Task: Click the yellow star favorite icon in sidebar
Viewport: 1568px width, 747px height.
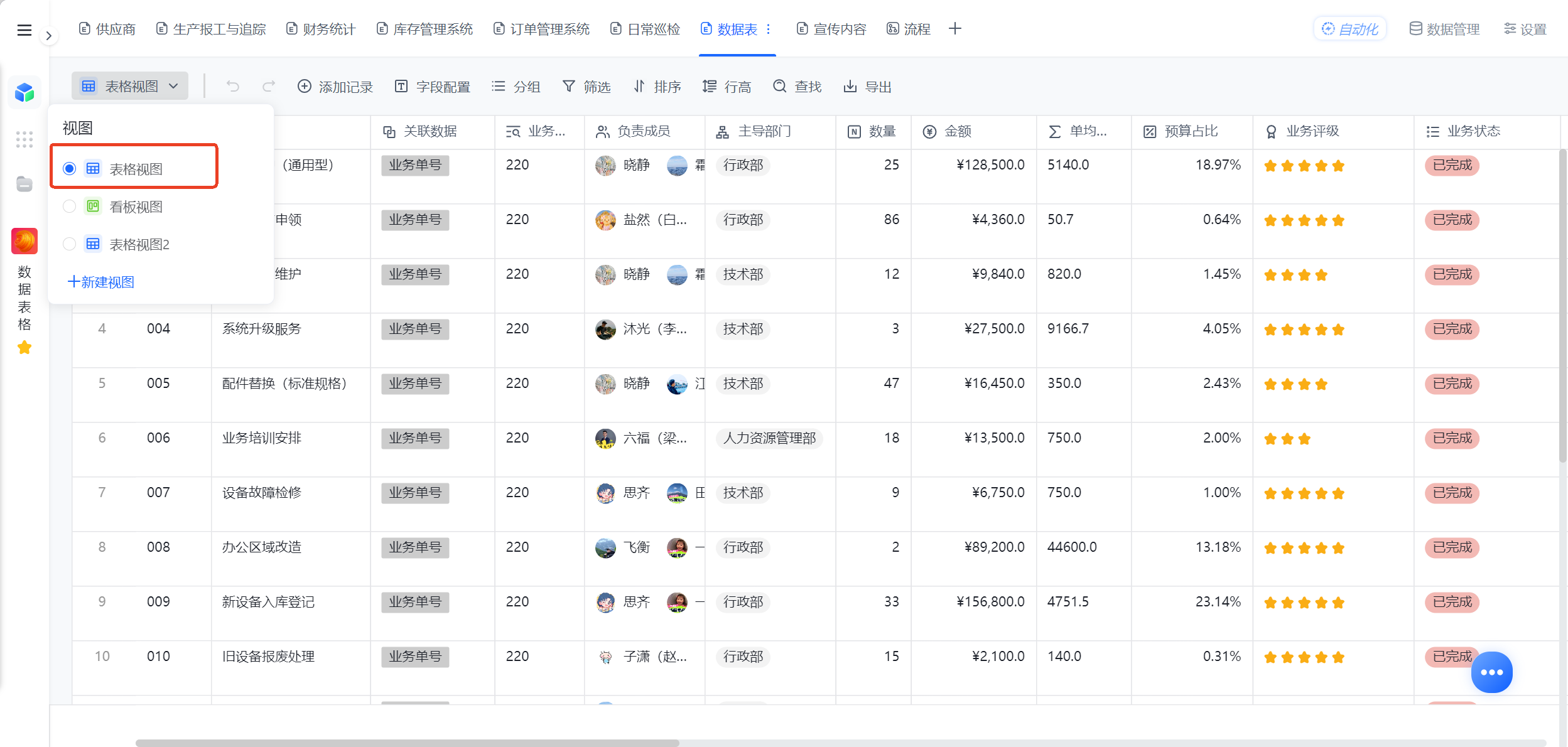Action: (x=24, y=347)
